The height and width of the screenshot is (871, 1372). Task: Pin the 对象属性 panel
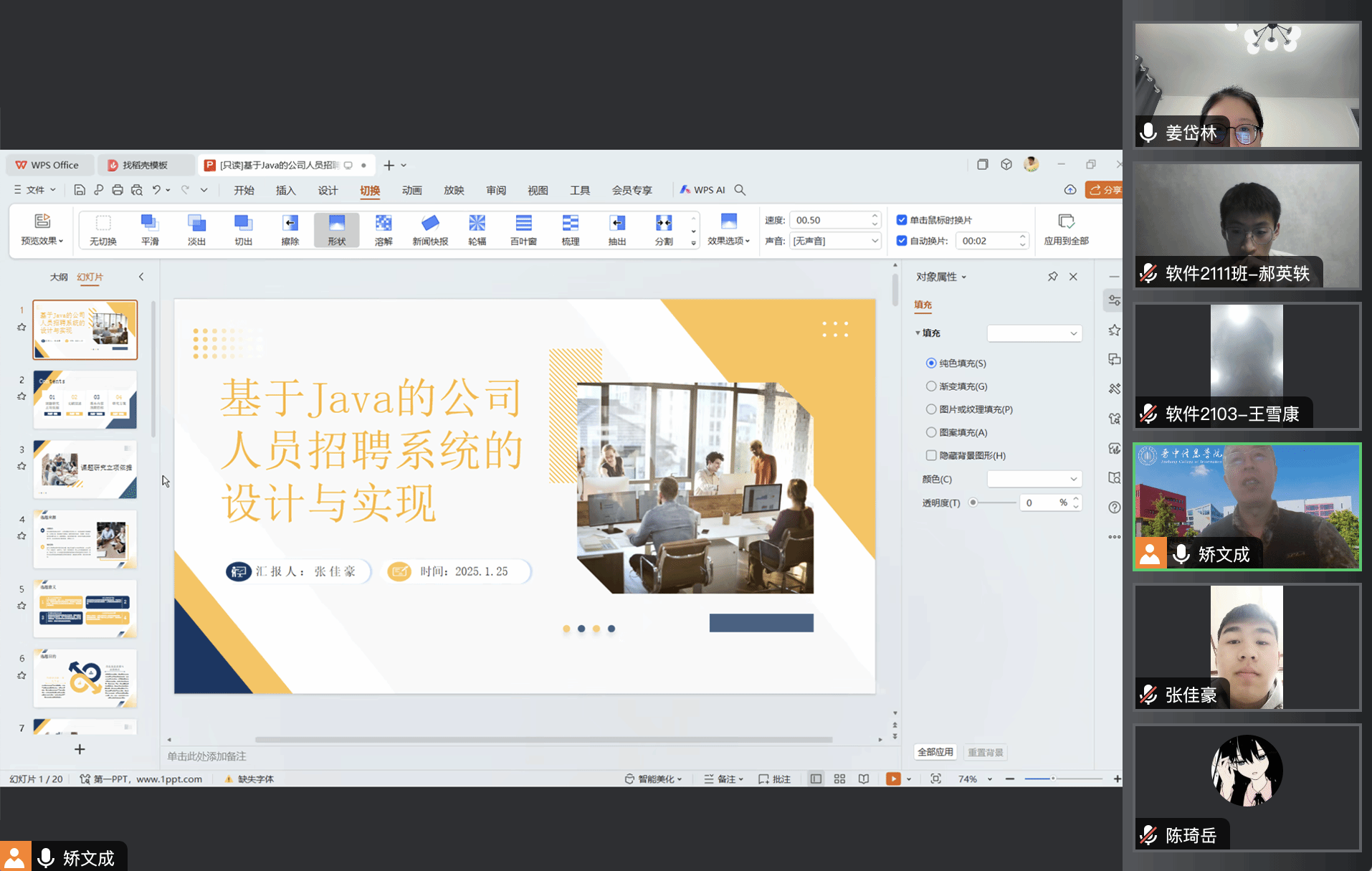(1052, 277)
